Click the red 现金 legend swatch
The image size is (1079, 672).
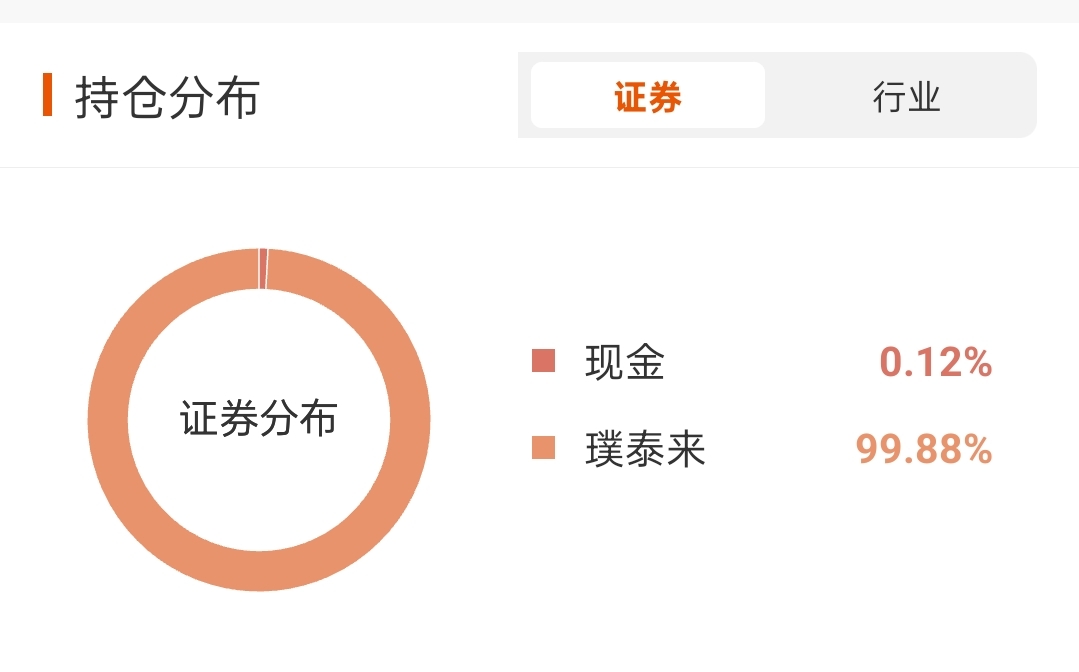543,360
